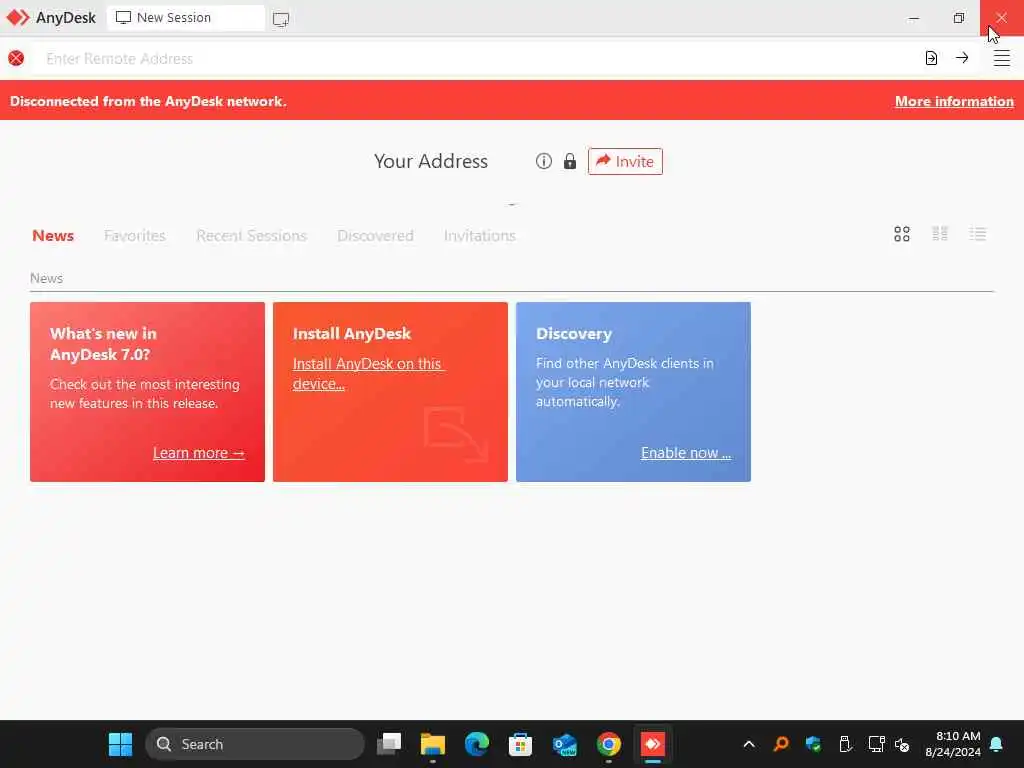Open Microsoft Store from taskbar

point(520,744)
